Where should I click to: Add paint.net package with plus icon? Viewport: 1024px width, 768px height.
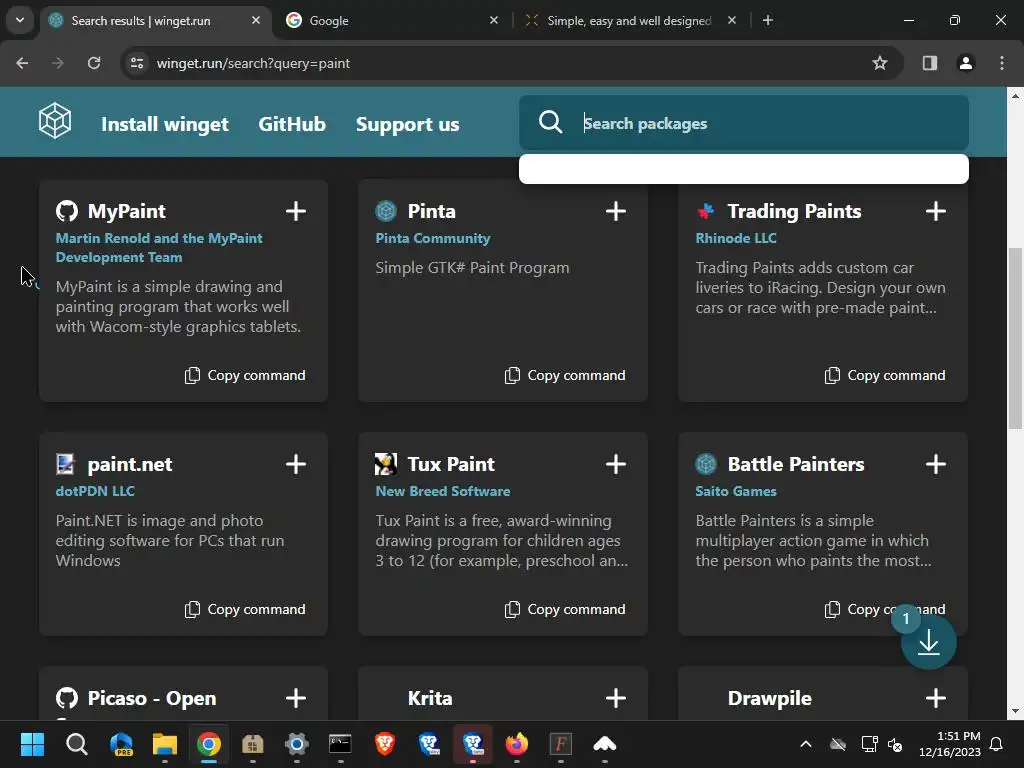296,464
